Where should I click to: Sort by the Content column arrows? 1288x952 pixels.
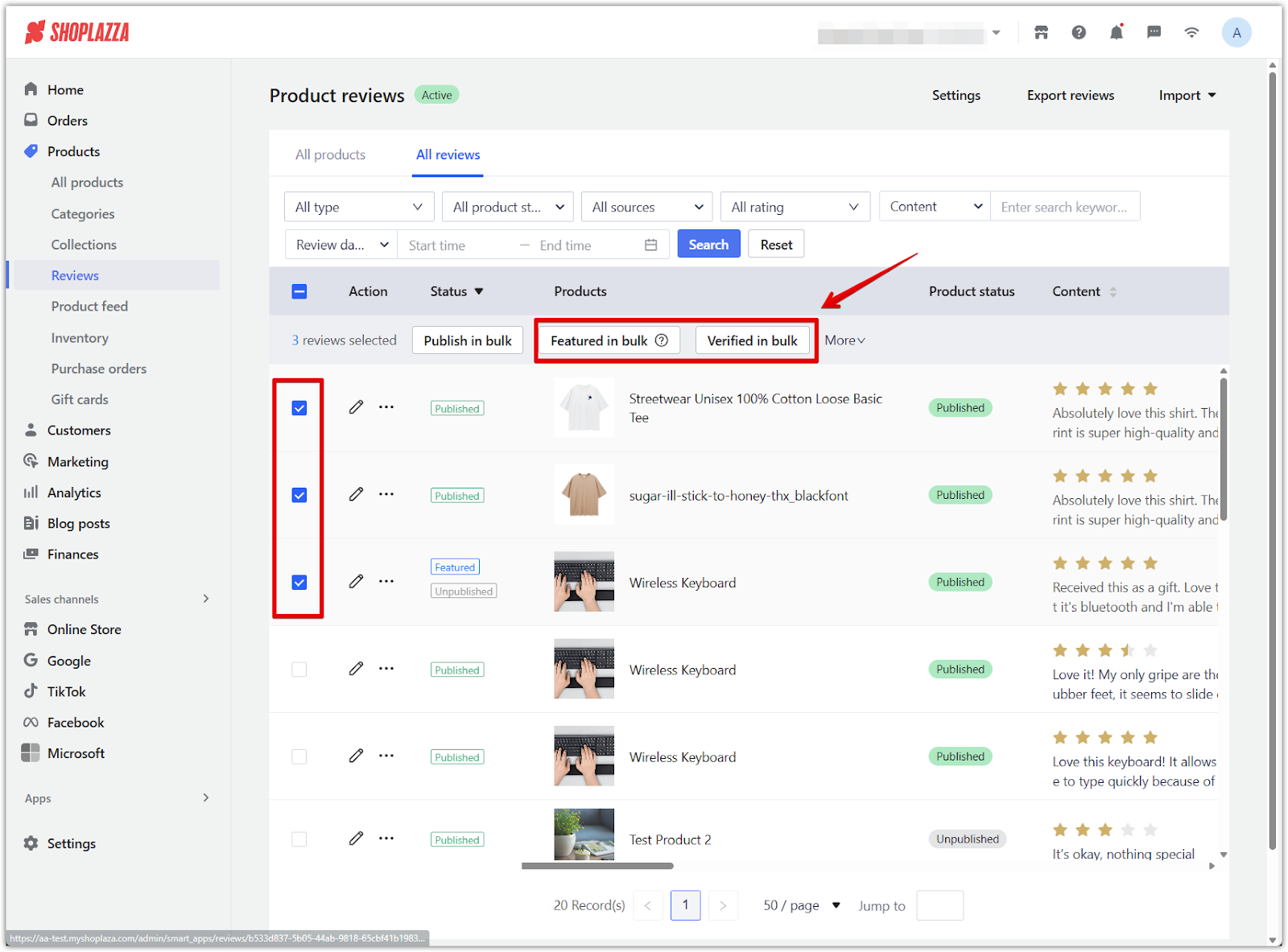pyautogui.click(x=1113, y=291)
